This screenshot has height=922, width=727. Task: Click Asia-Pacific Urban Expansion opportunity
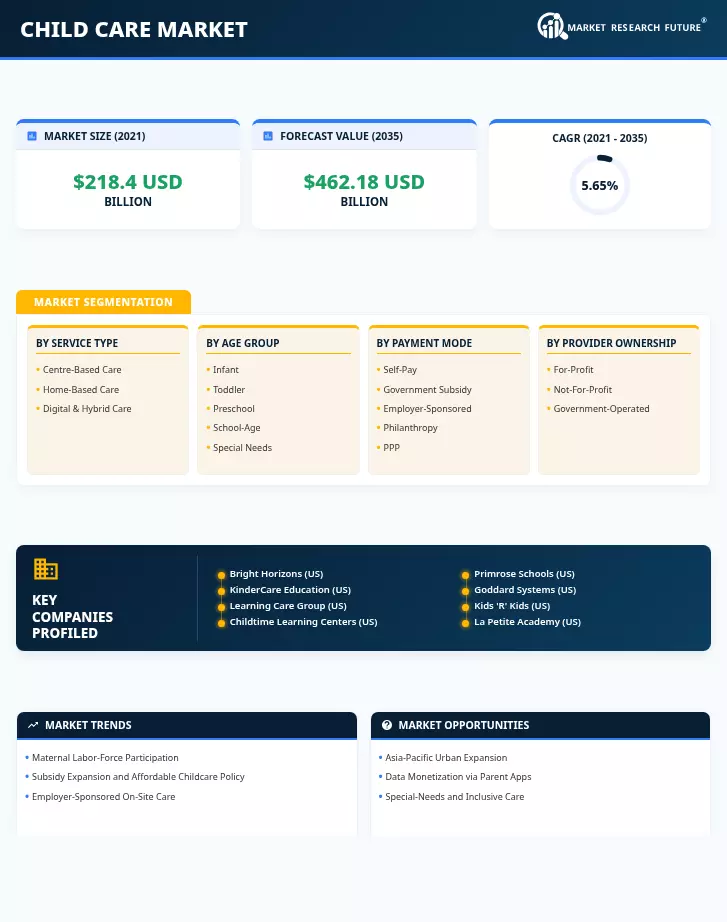pyautogui.click(x=446, y=758)
